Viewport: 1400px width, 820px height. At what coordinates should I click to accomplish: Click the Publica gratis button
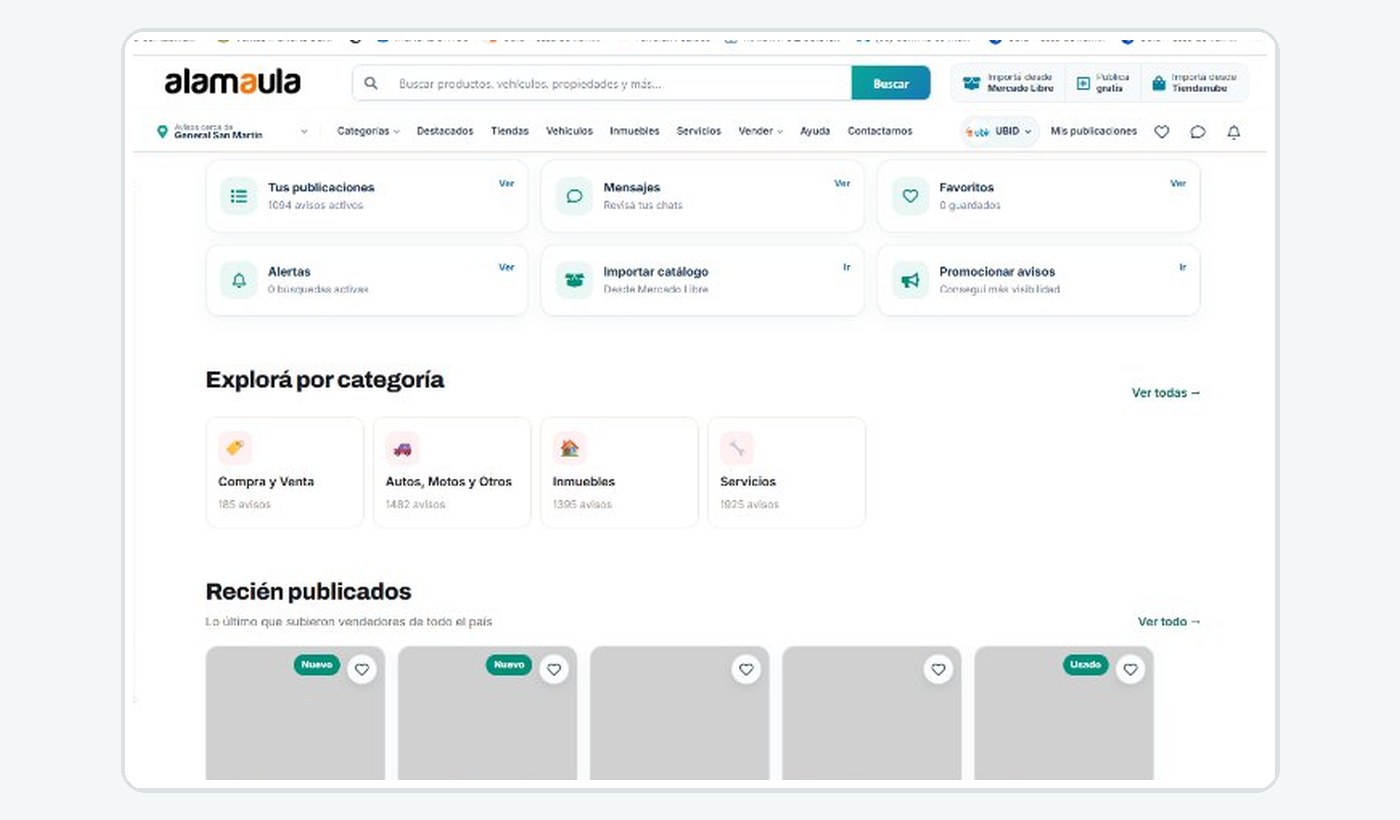coord(1103,83)
